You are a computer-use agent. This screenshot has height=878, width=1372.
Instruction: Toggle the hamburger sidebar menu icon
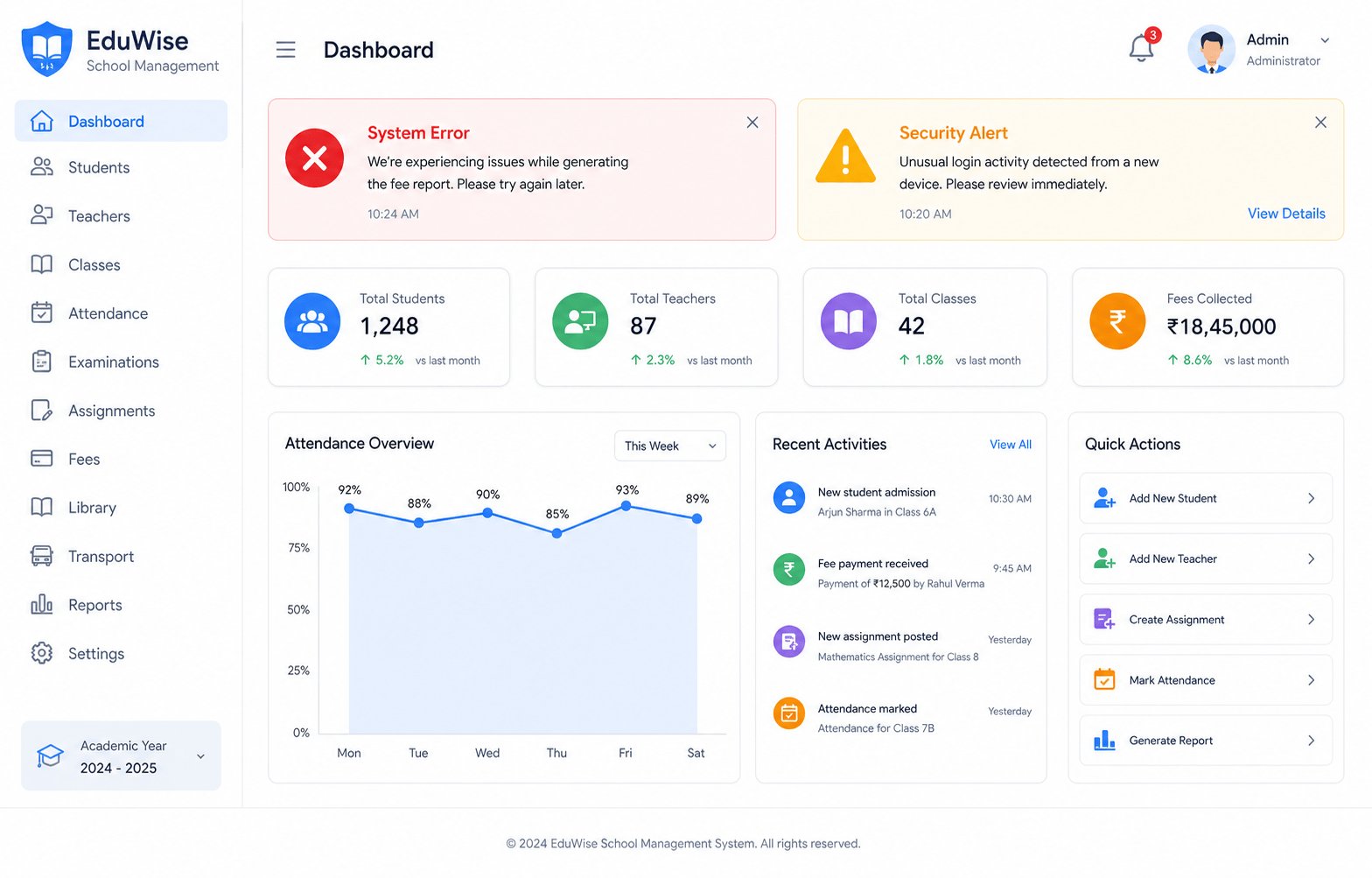(x=285, y=50)
